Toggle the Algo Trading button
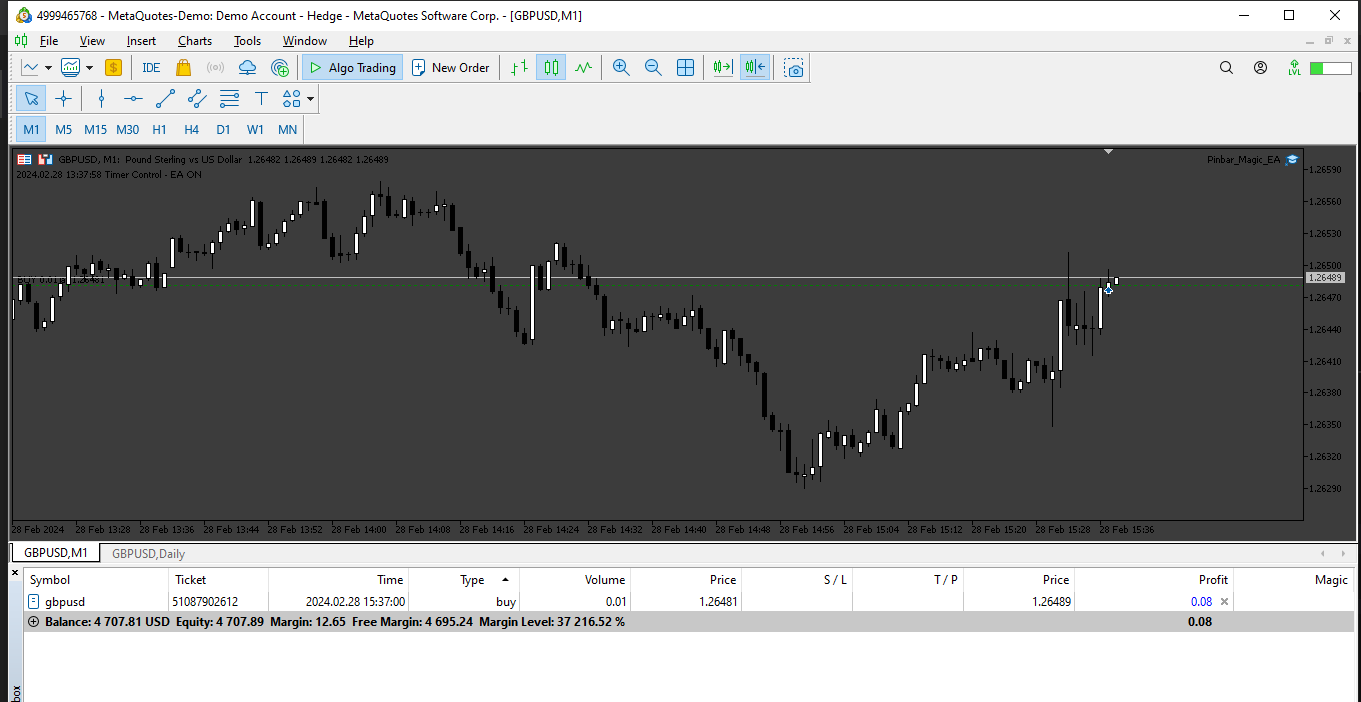1361x702 pixels. click(x=352, y=68)
